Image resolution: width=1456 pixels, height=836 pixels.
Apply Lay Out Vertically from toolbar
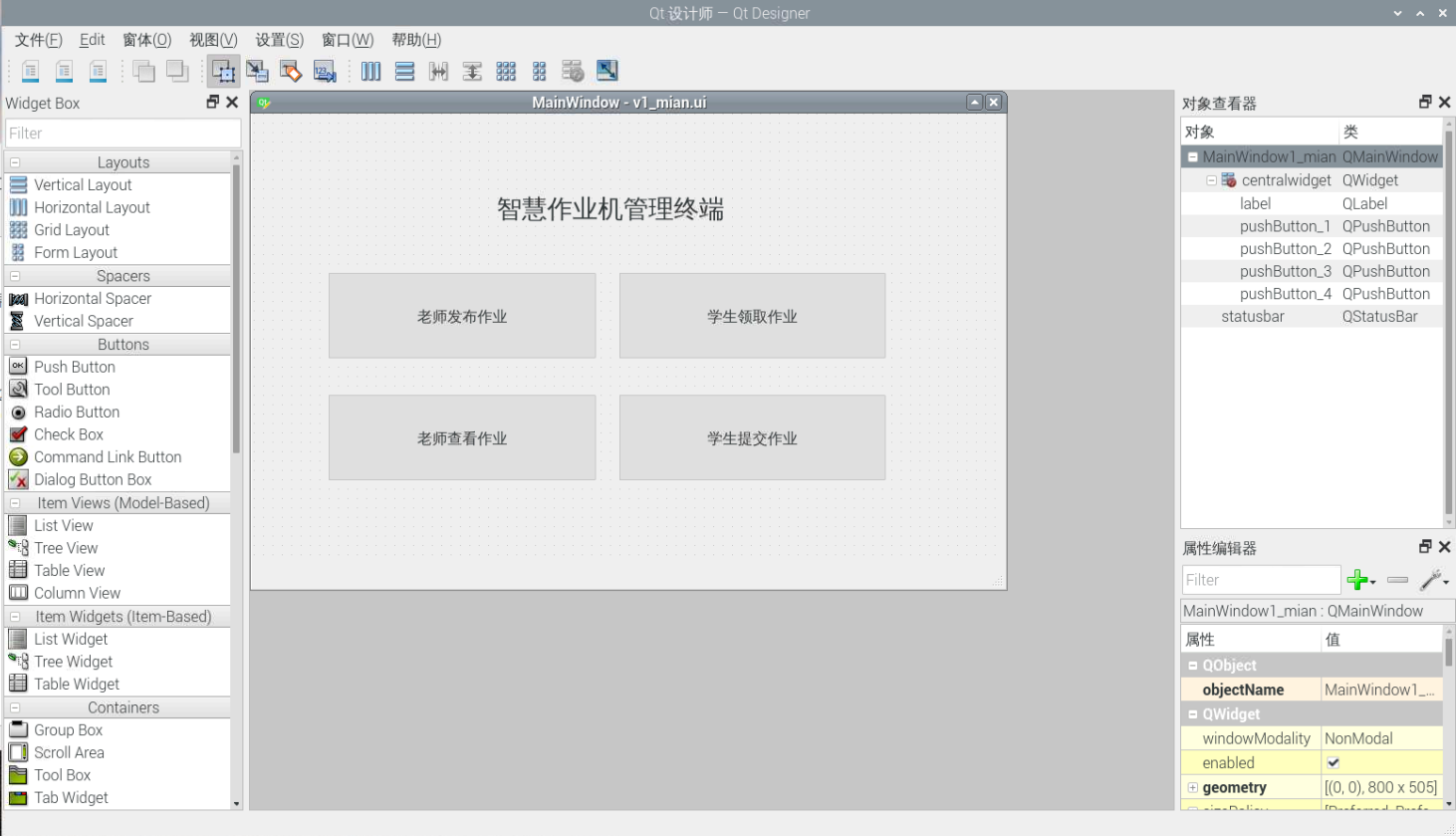coord(404,71)
